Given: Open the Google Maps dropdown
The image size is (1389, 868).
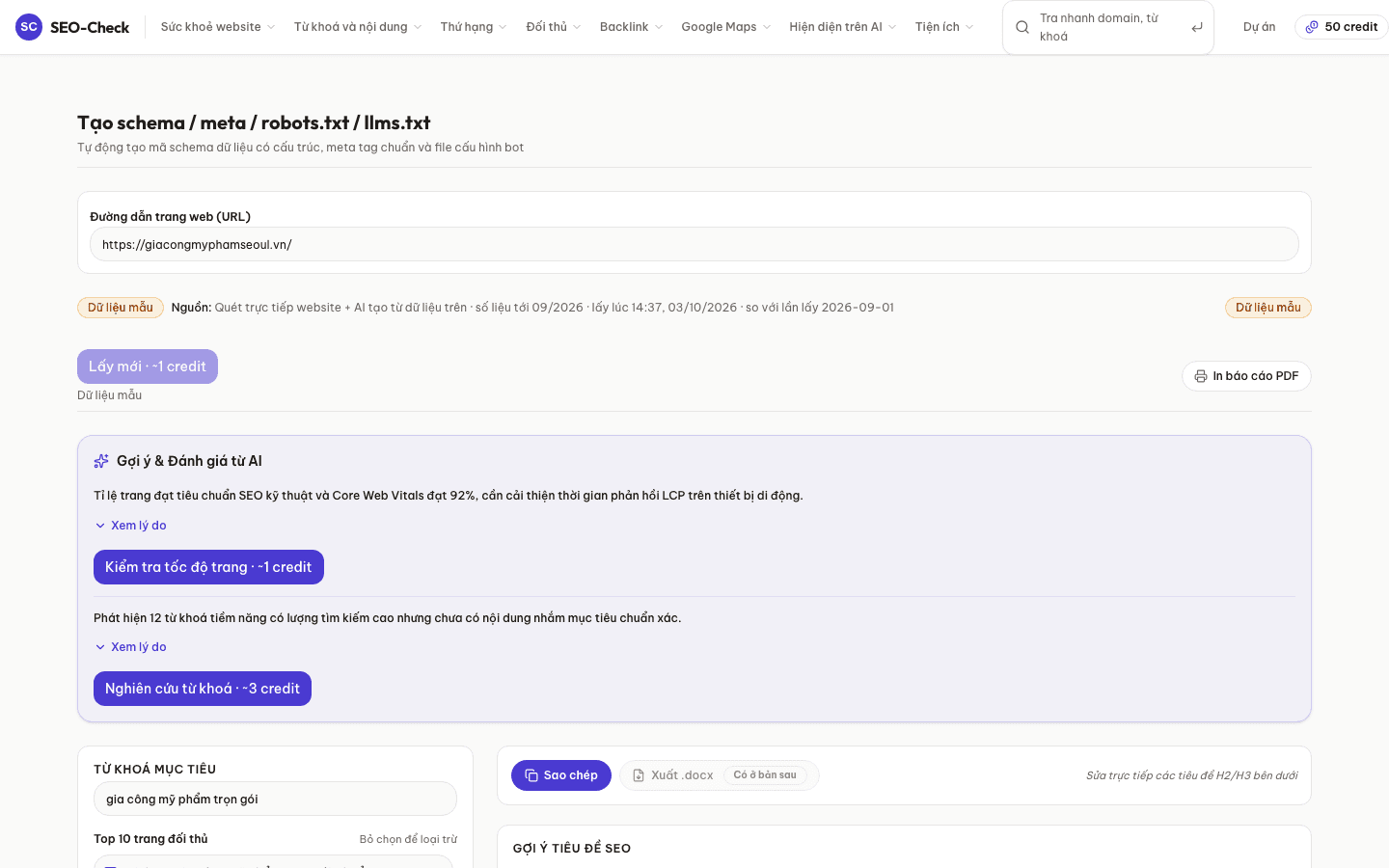Looking at the screenshot, I should (x=726, y=27).
